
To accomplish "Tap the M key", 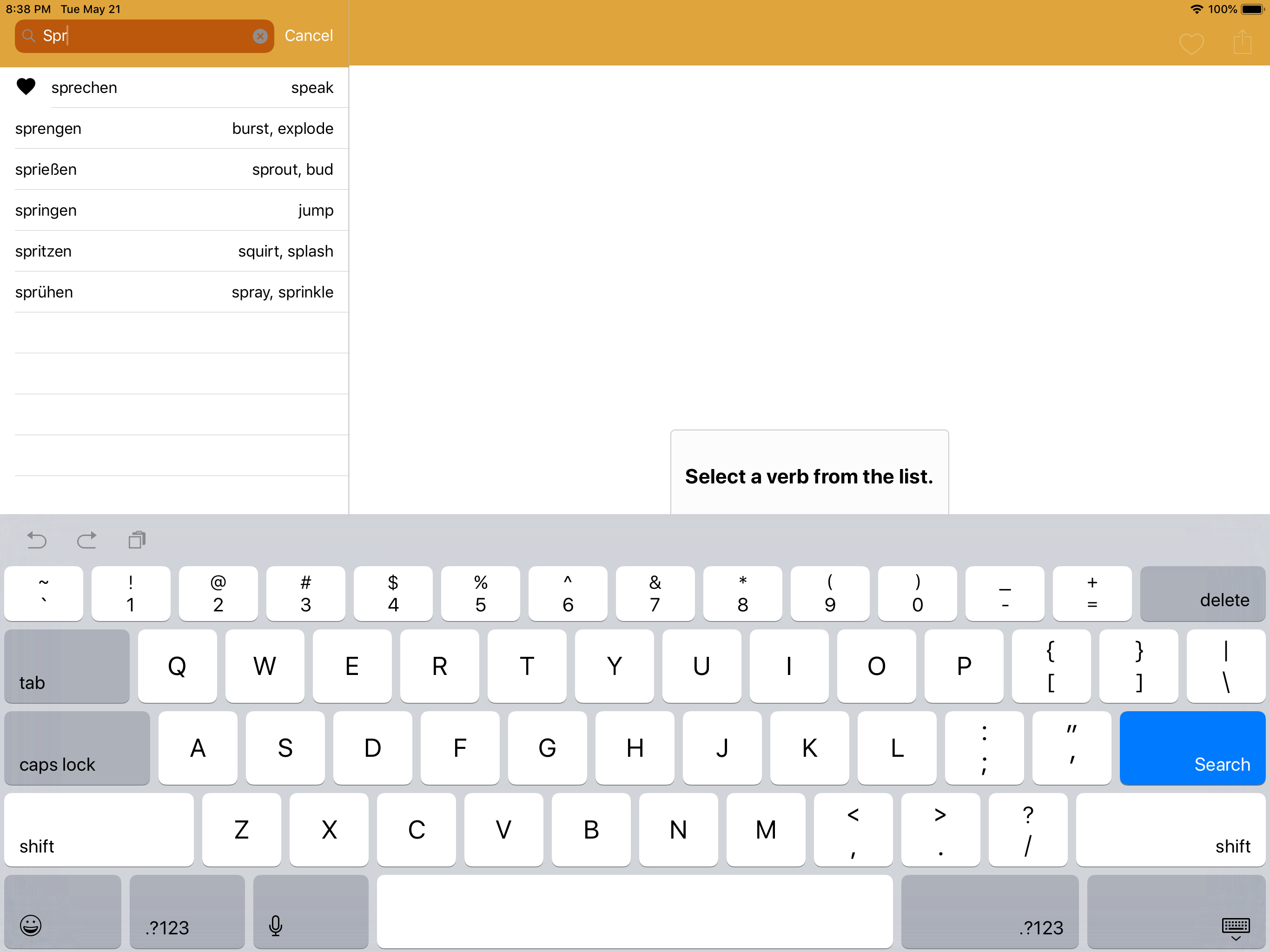I will (766, 830).
